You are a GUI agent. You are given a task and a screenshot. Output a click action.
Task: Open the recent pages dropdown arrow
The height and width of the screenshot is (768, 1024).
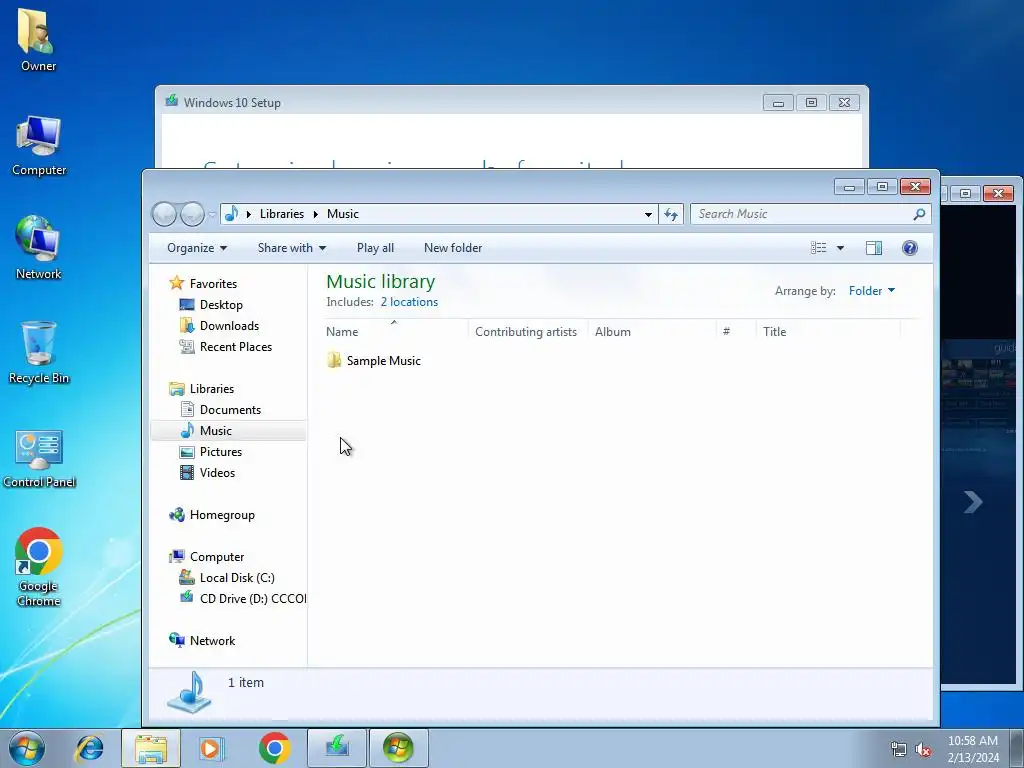pos(212,214)
